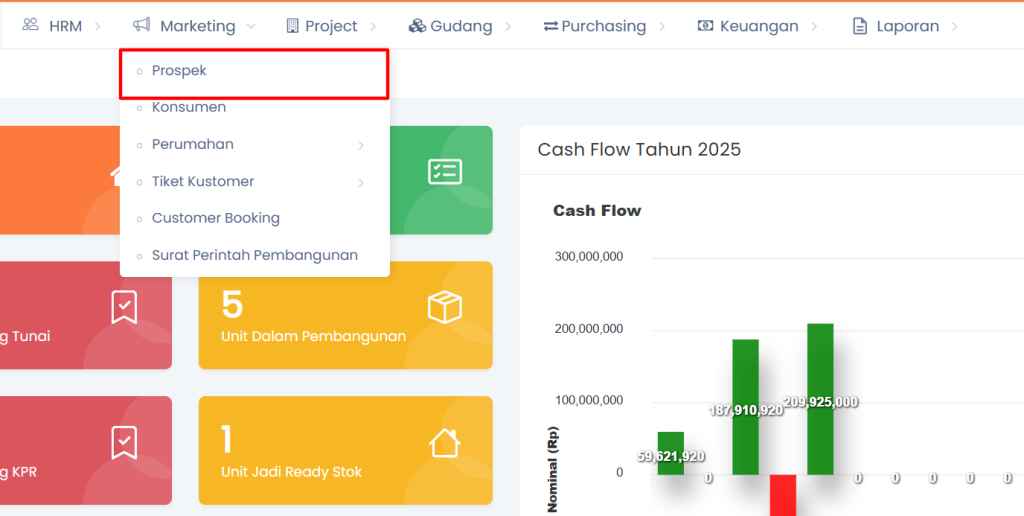Click the Keuangan money icon
The width and height of the screenshot is (1024, 516).
[x=705, y=26]
